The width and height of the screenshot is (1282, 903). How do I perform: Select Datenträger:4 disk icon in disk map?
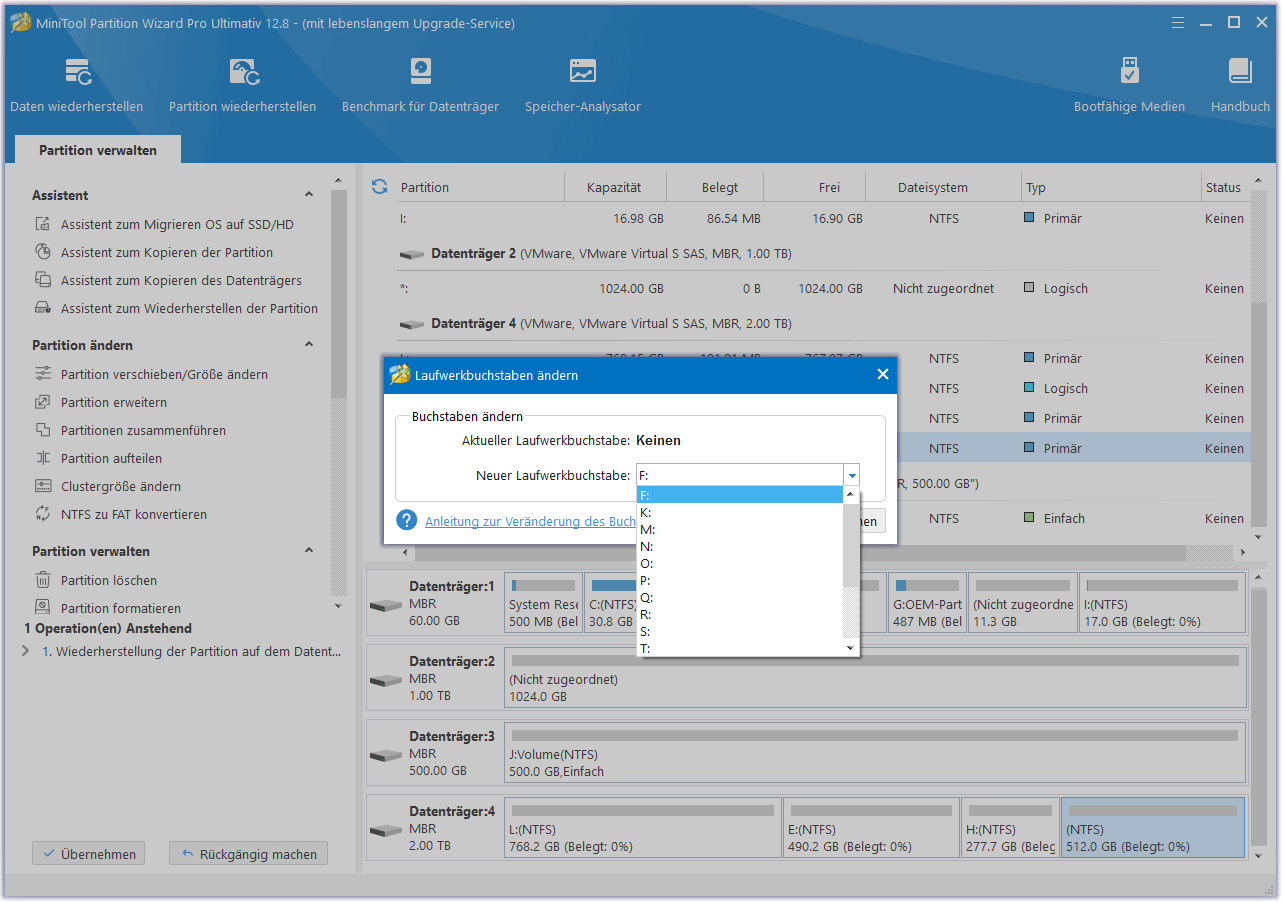click(x=385, y=831)
